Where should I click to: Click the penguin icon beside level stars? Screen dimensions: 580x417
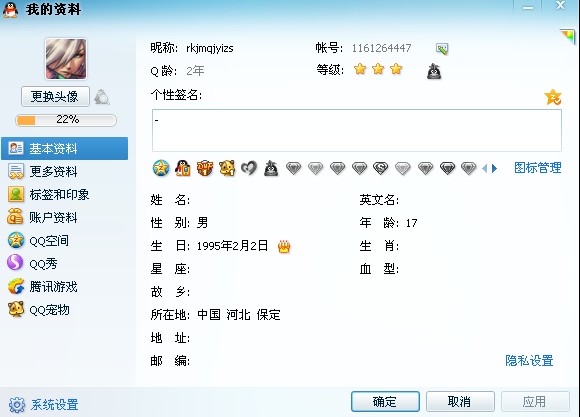(434, 71)
